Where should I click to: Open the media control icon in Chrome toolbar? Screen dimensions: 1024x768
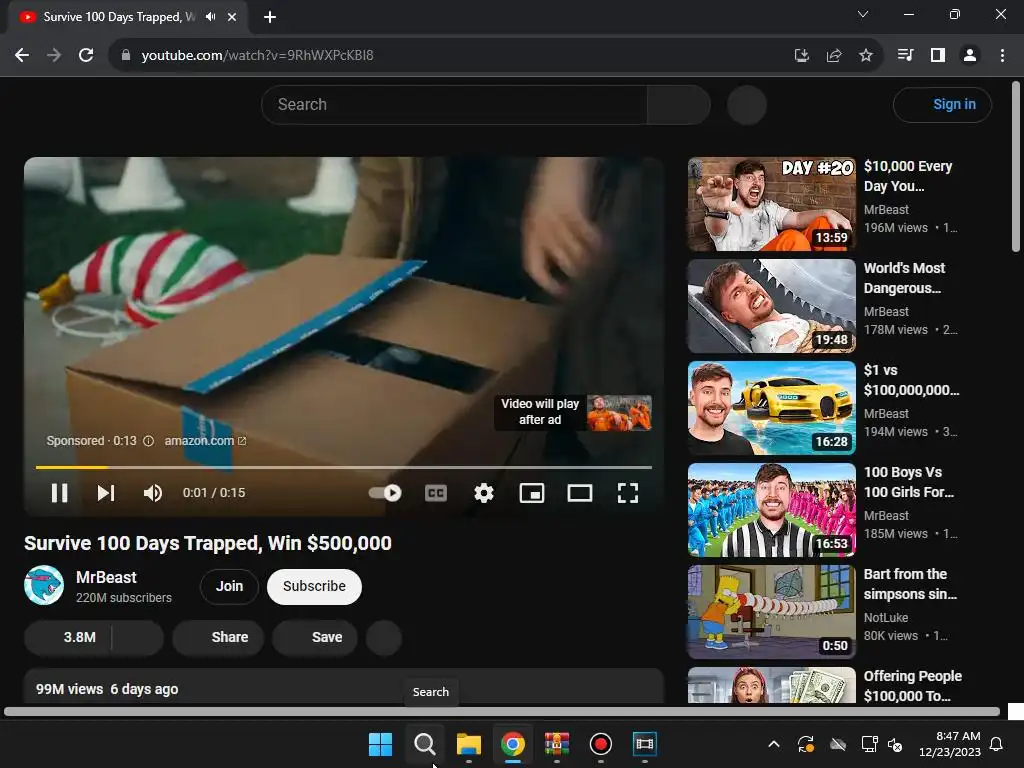pos(905,56)
